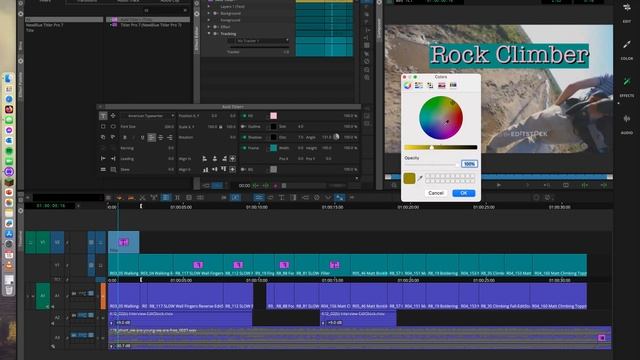Screen dimensions: 640x360
Task: Click the brightness slider in Colors
Action: click(x=440, y=147)
